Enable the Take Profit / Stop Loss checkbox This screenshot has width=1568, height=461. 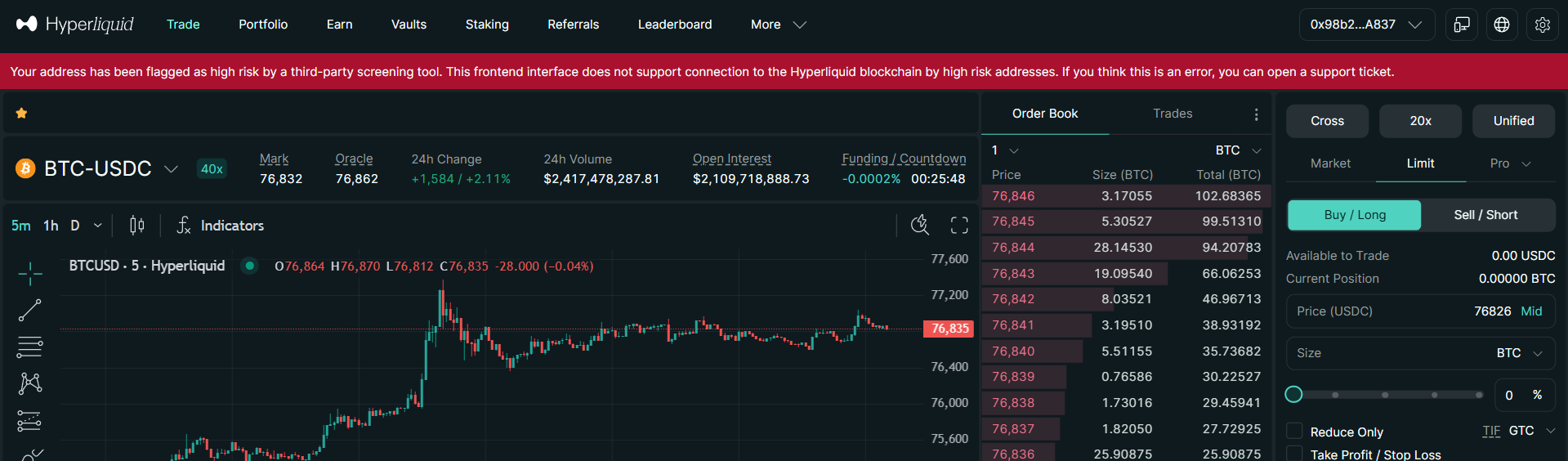click(x=1294, y=454)
